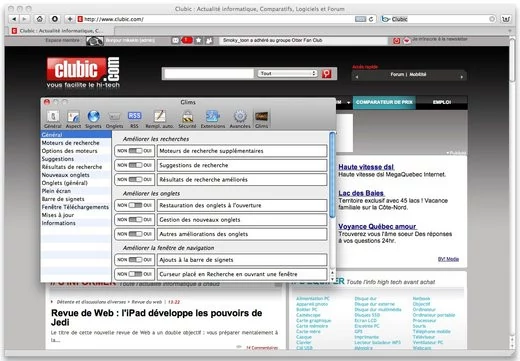Open the Onglets preferences icon
520x361 pixels.
coord(114,119)
